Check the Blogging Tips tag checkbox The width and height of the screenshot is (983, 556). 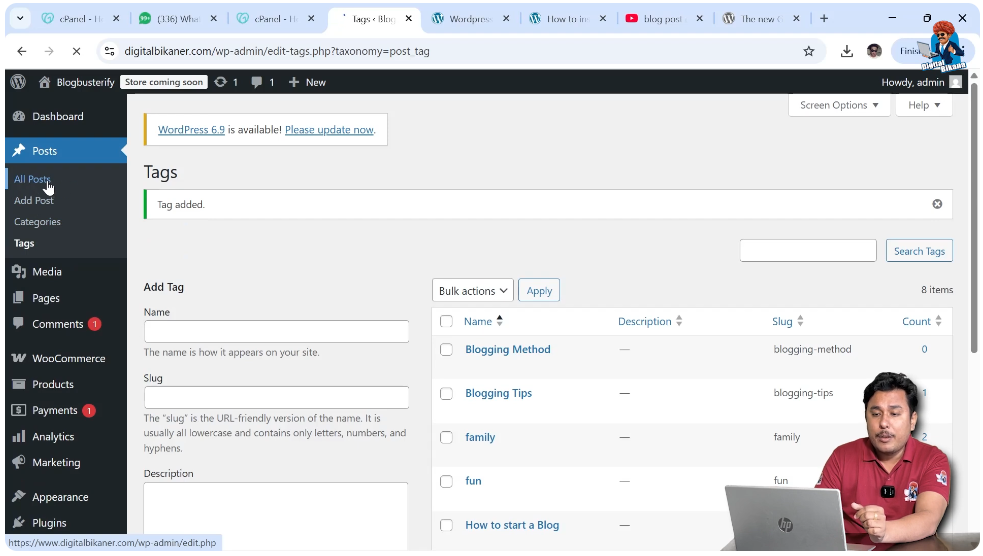pos(446,394)
